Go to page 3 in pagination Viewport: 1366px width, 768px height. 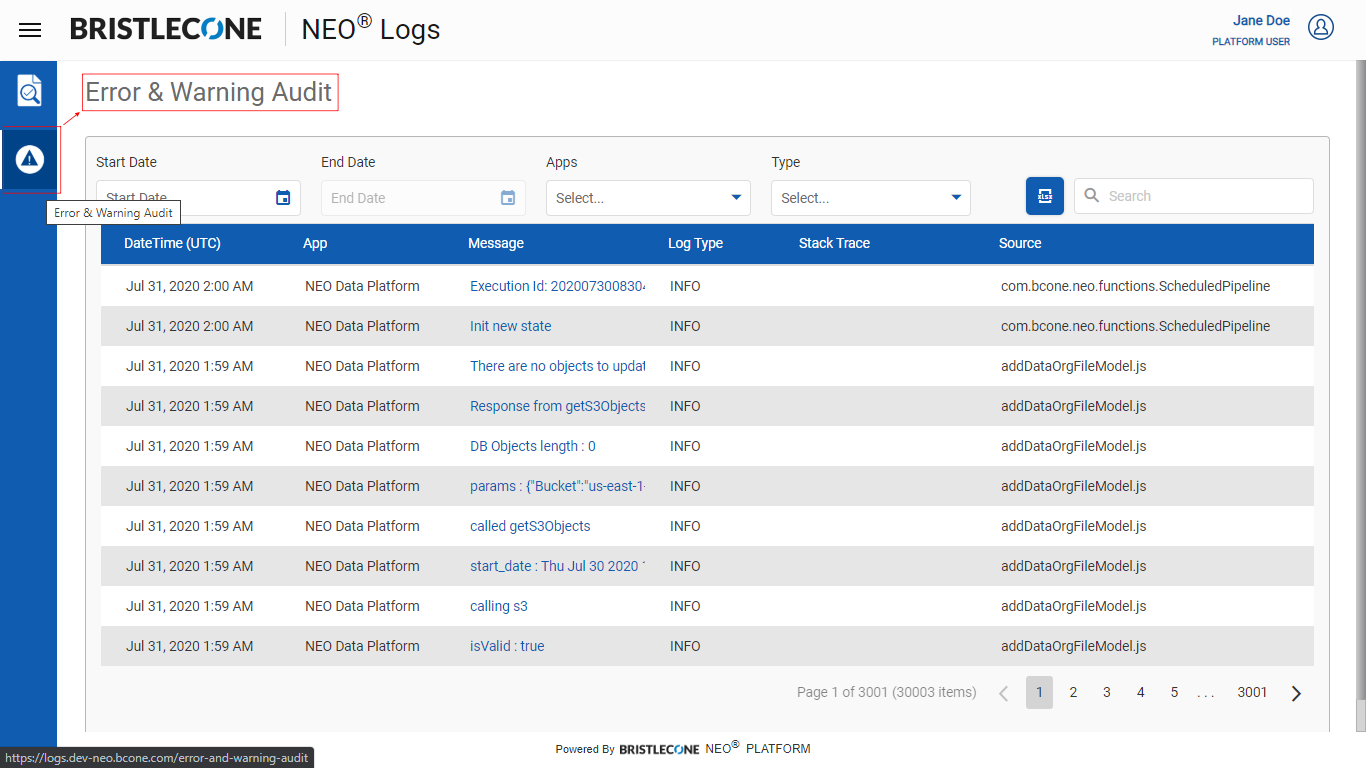(x=1107, y=692)
